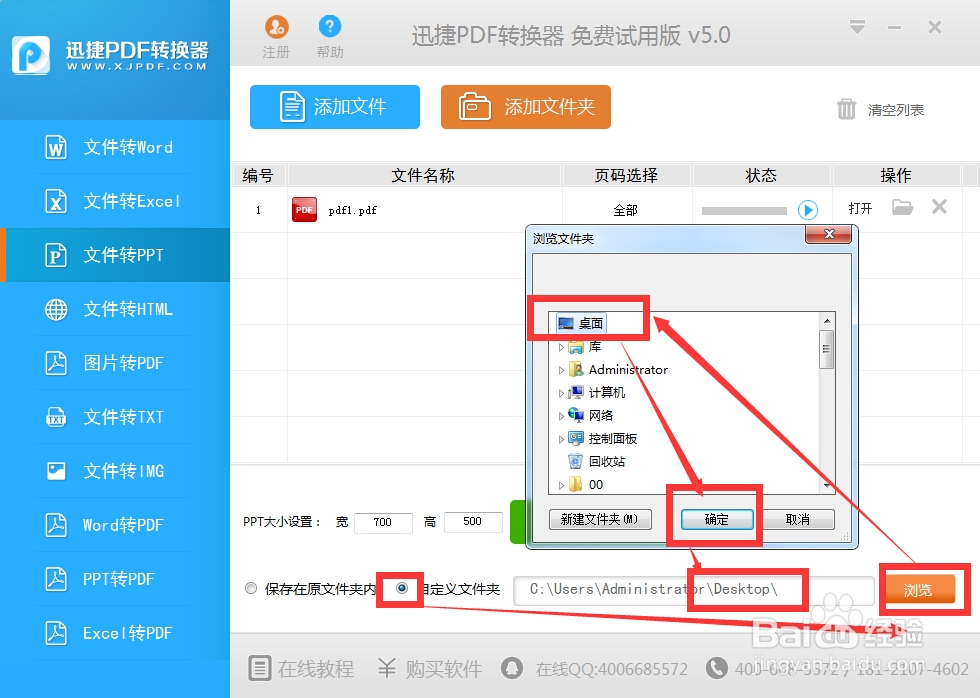Select the Word转PDF sidebar icon
The image size is (980, 698).
coord(55,525)
